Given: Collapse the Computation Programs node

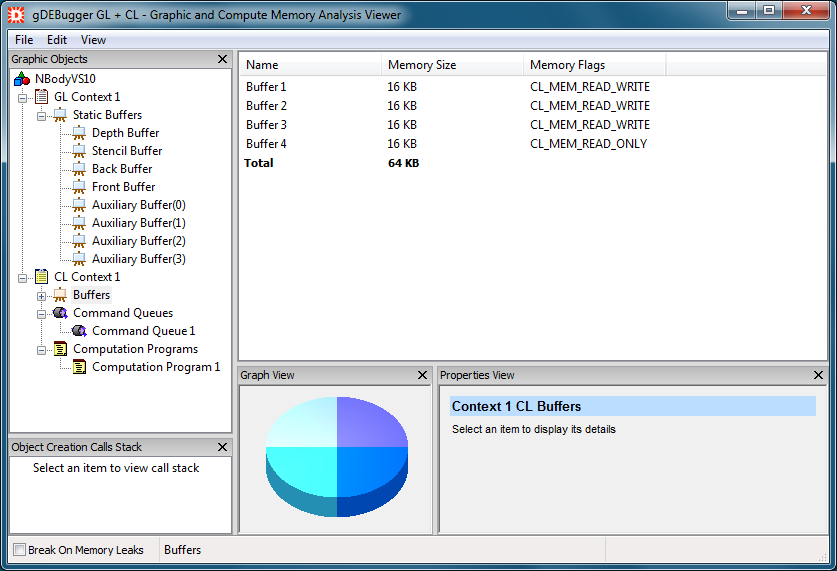Looking at the screenshot, I should point(41,349).
